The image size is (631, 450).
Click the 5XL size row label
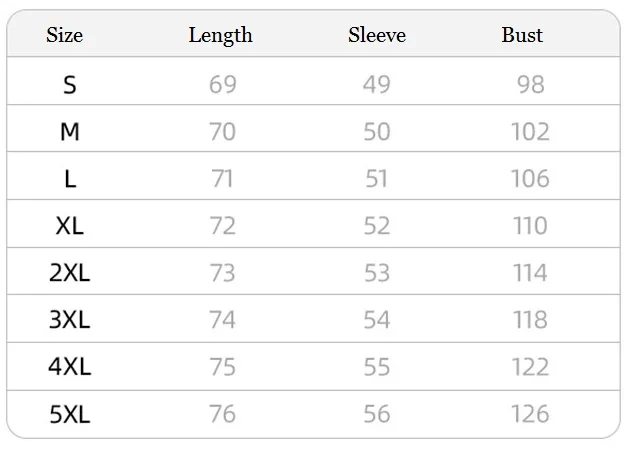tap(70, 414)
